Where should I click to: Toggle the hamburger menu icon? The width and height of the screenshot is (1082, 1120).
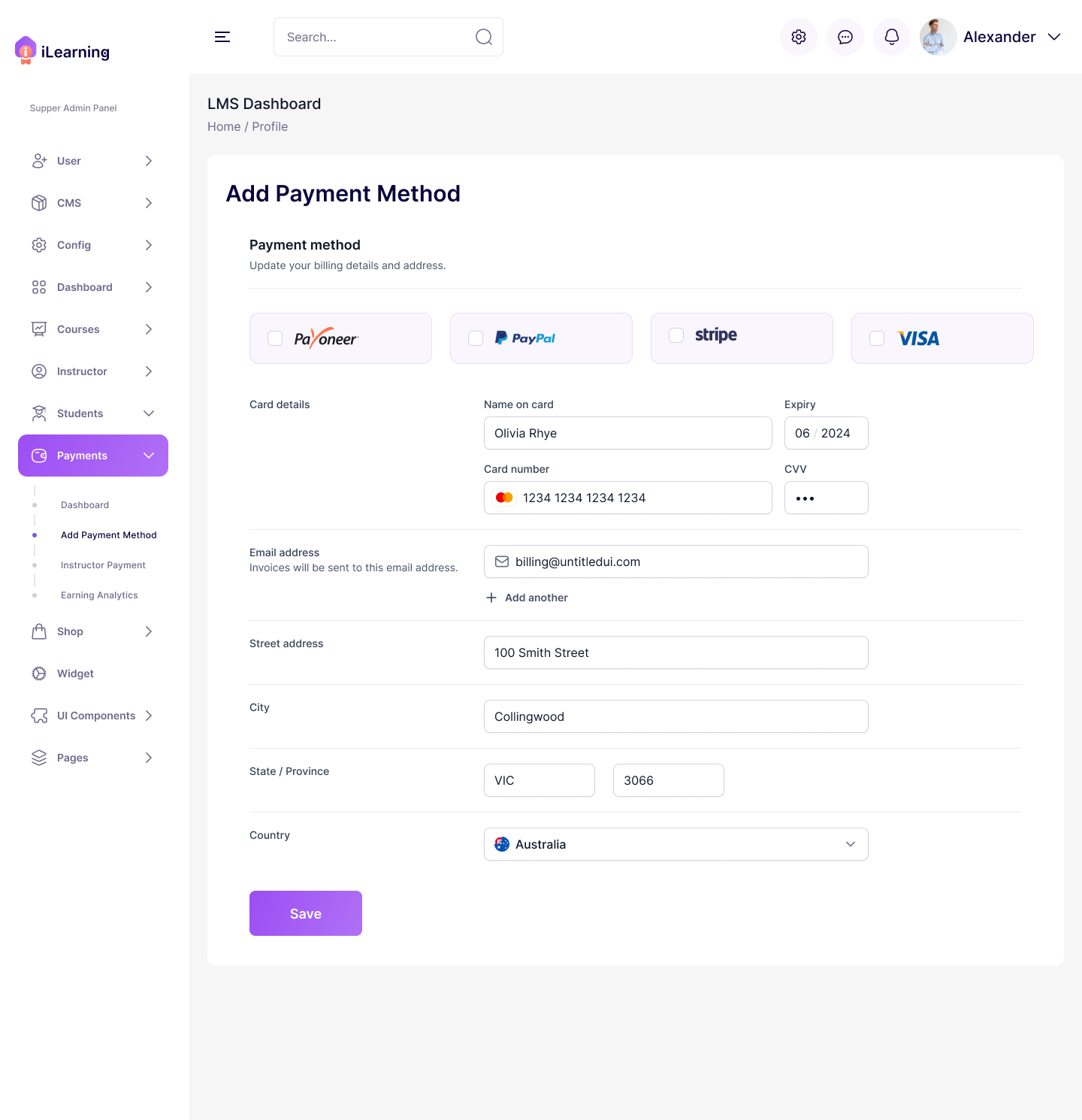click(222, 37)
